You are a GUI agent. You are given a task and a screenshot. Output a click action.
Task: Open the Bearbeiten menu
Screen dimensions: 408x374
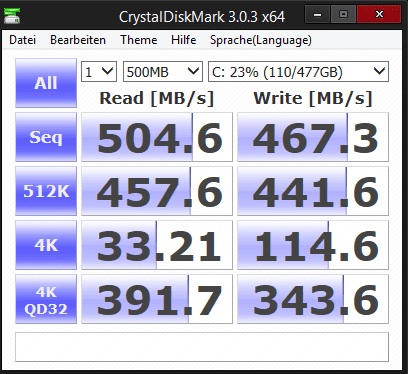pyautogui.click(x=78, y=40)
